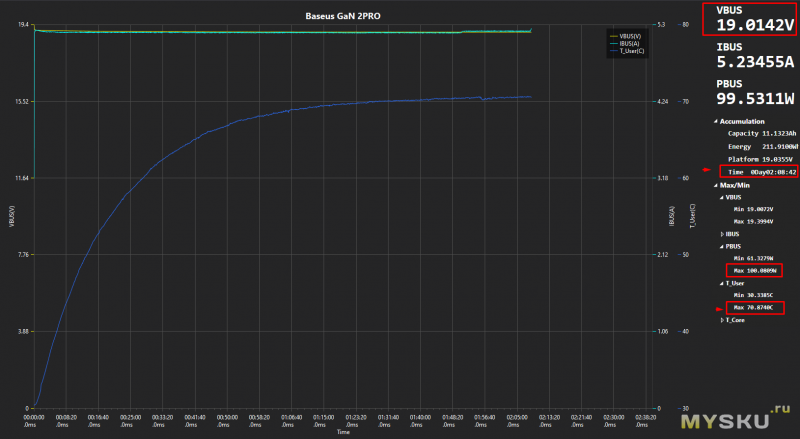This screenshot has width=800, height=439.
Task: Select the VBUS Min 19.0072V row
Action: pyautogui.click(x=753, y=209)
